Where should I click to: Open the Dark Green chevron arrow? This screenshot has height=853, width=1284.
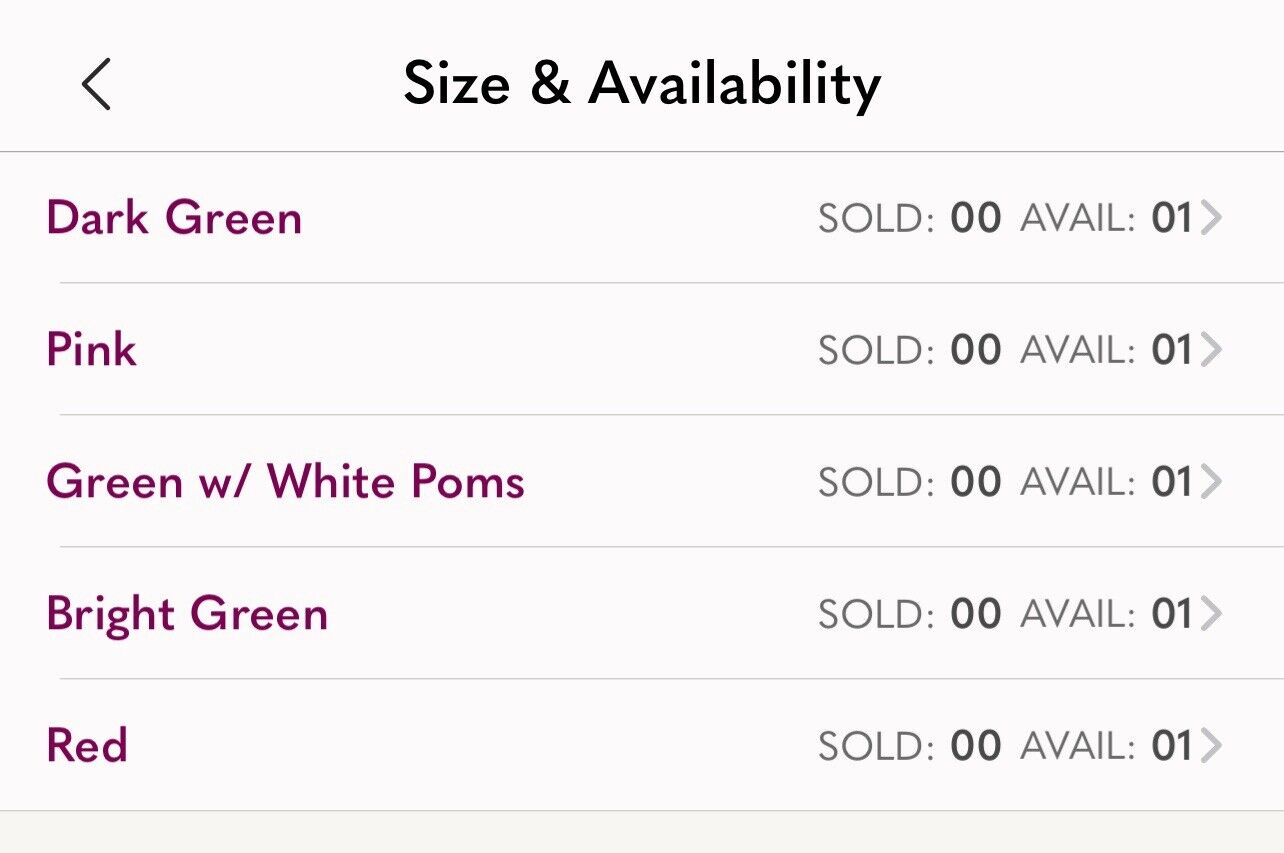pyautogui.click(x=1210, y=218)
